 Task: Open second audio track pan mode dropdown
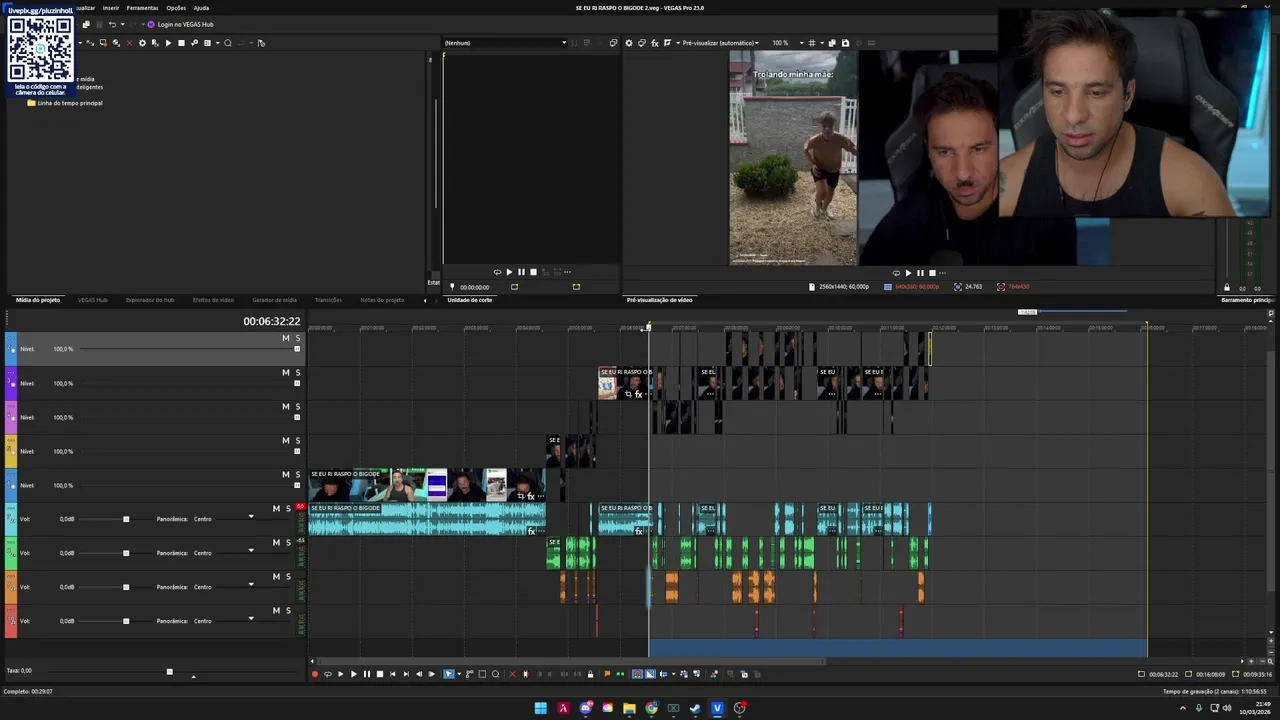pos(251,551)
